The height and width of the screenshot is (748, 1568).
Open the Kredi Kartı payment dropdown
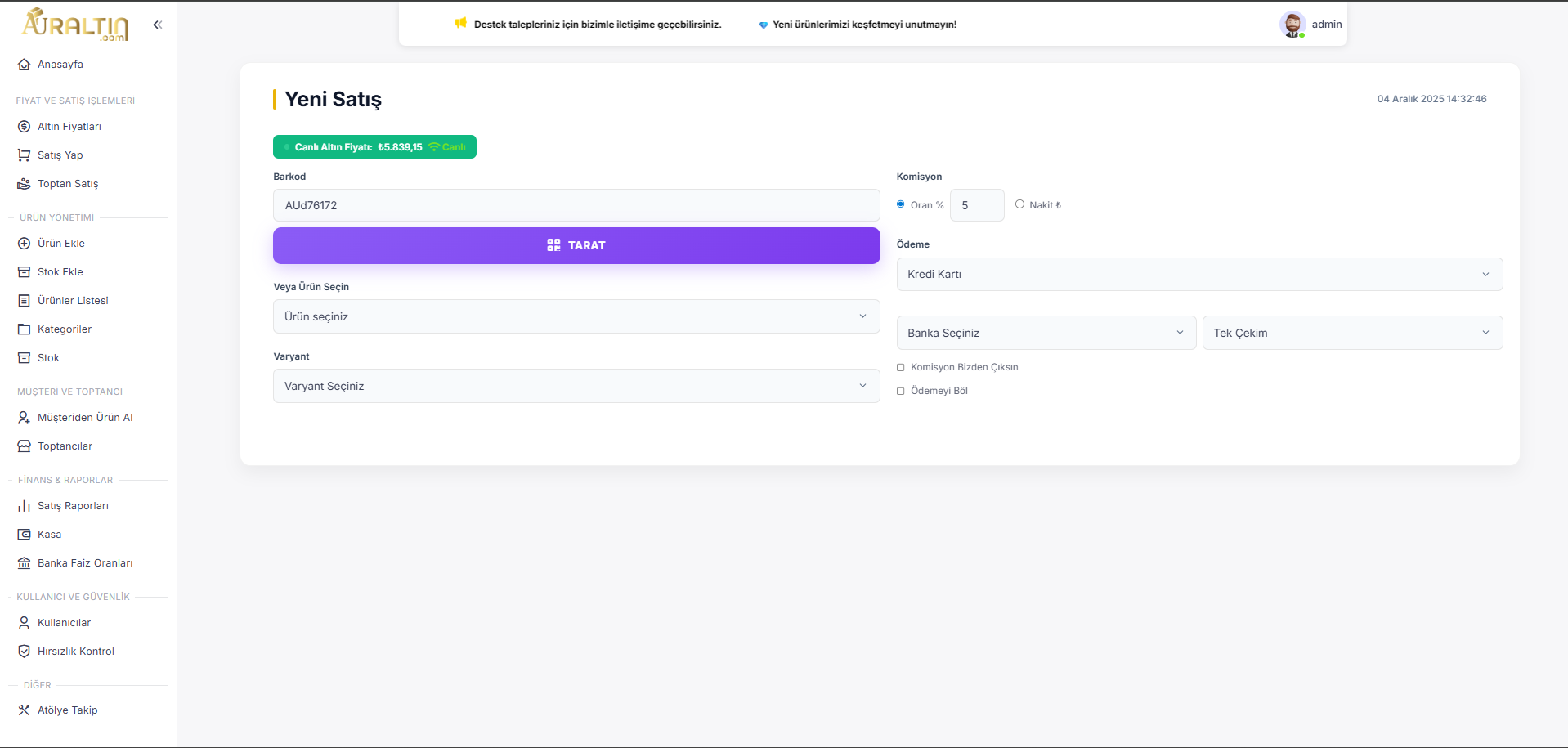click(1198, 274)
